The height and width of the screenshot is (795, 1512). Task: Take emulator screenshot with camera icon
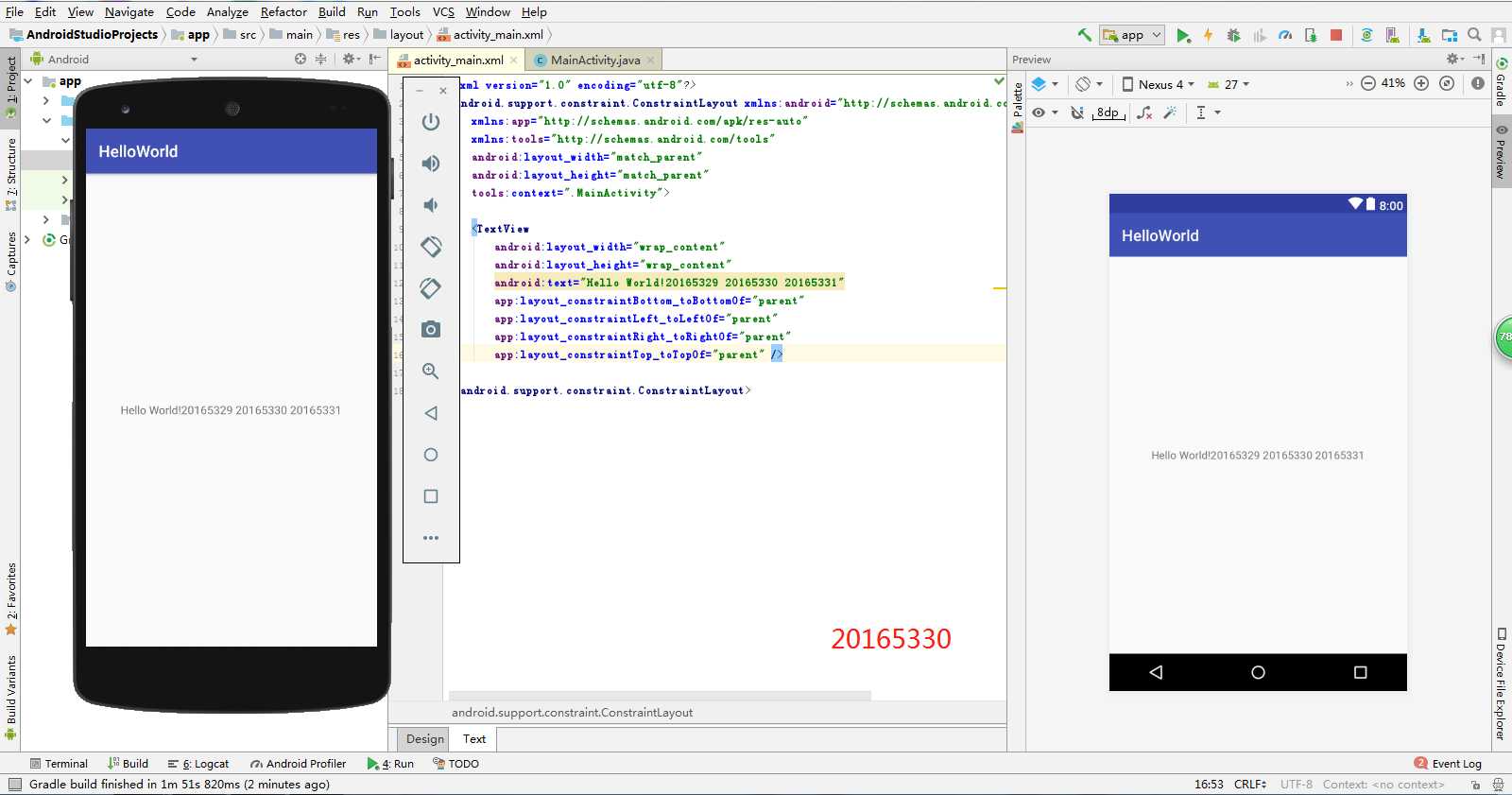click(431, 329)
